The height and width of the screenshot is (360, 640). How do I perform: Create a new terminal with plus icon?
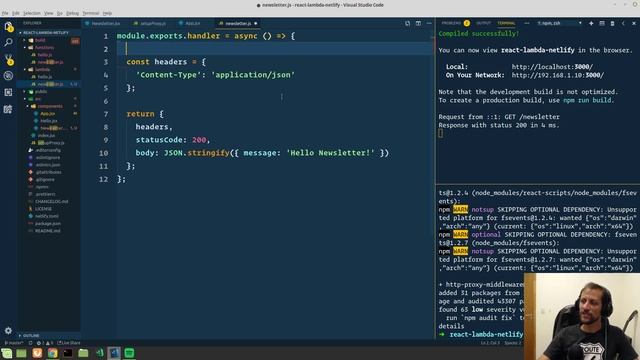click(591, 23)
